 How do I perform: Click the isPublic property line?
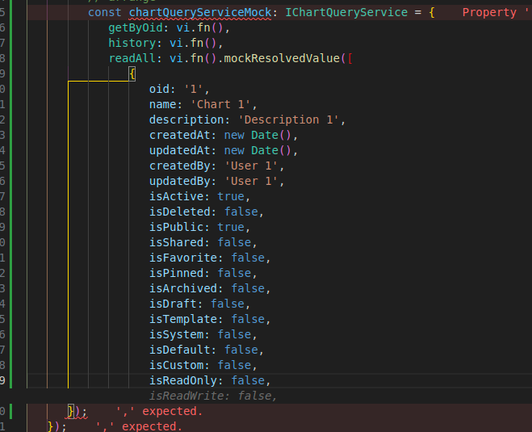pyautogui.click(x=200, y=227)
